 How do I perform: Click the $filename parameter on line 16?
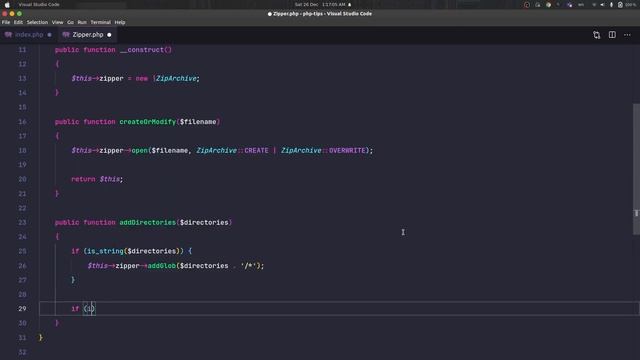tap(198, 122)
